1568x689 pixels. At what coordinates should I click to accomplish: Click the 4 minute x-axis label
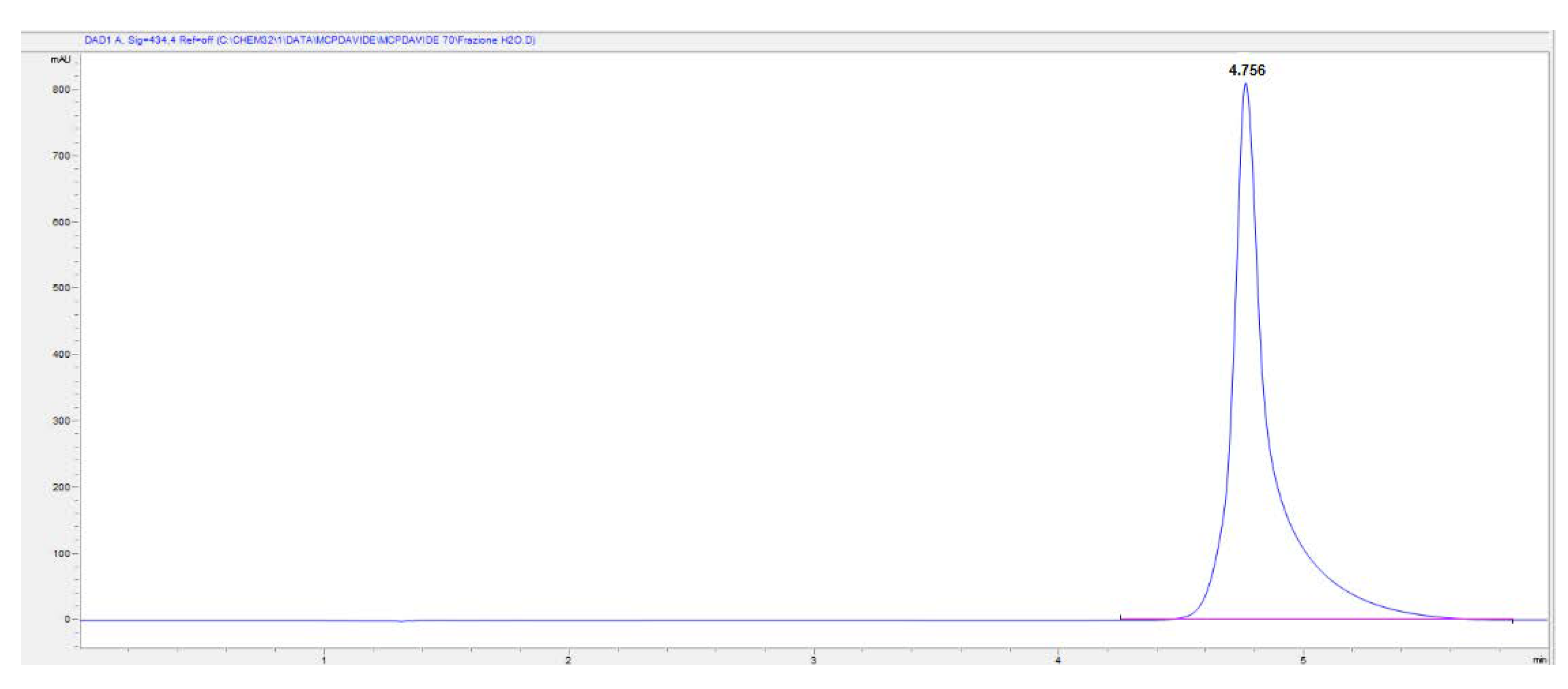click(x=1058, y=661)
